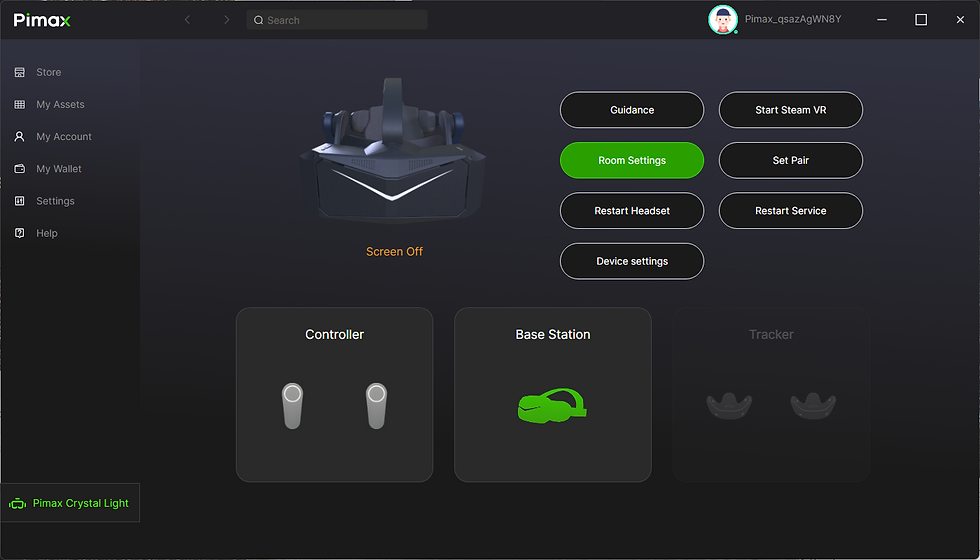Click the My Account person icon
The width and height of the screenshot is (980, 560).
pyautogui.click(x=19, y=136)
